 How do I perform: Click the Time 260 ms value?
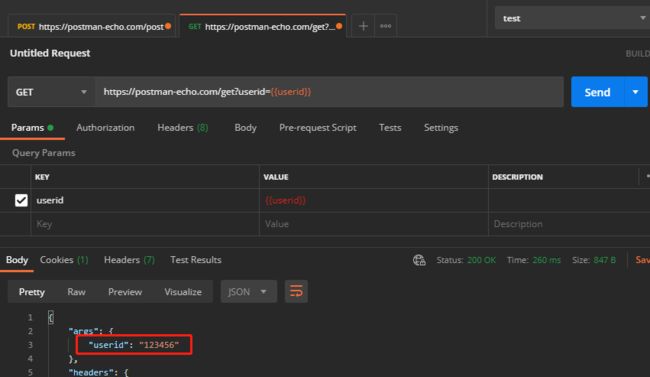pos(546,260)
